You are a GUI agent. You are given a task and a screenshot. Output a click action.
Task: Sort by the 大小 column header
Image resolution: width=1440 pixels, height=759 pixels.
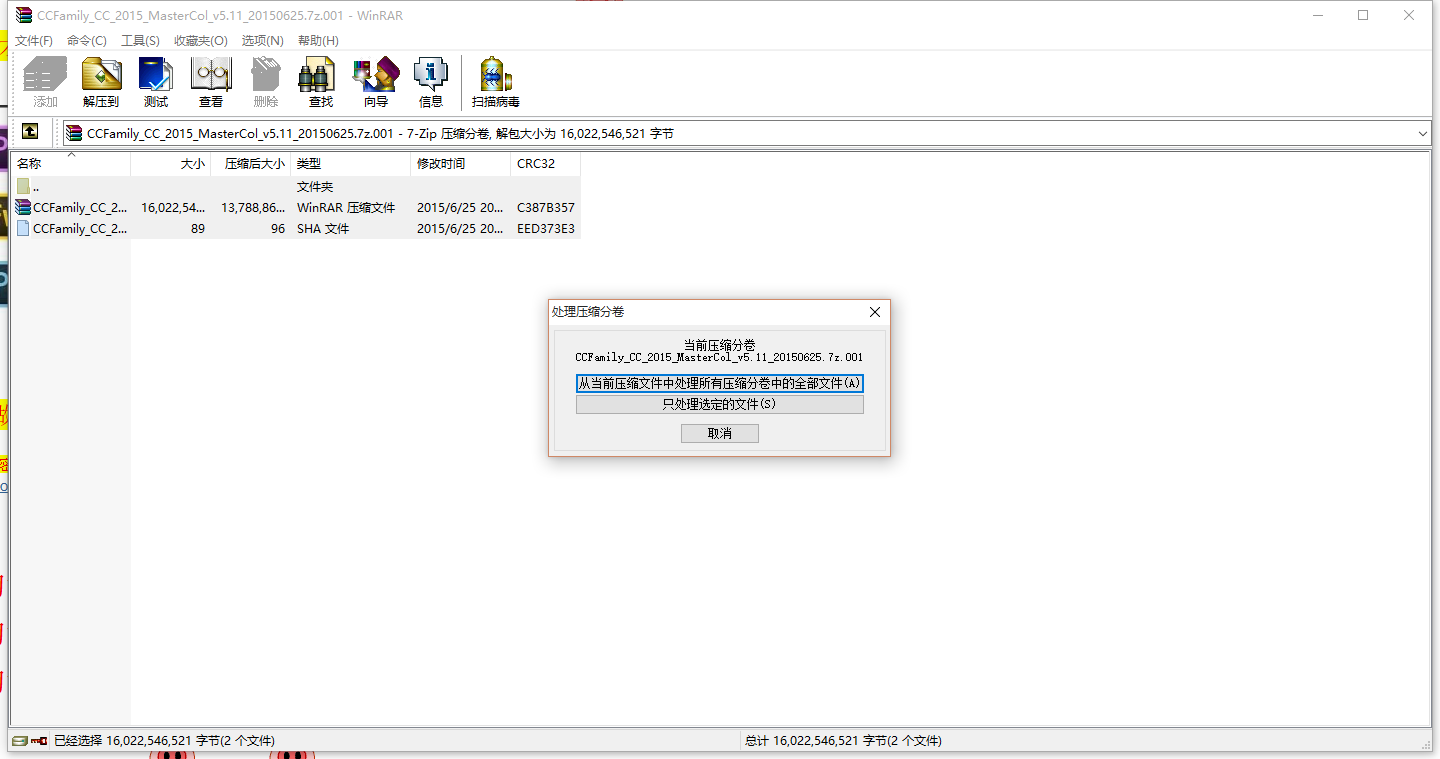[x=171, y=163]
